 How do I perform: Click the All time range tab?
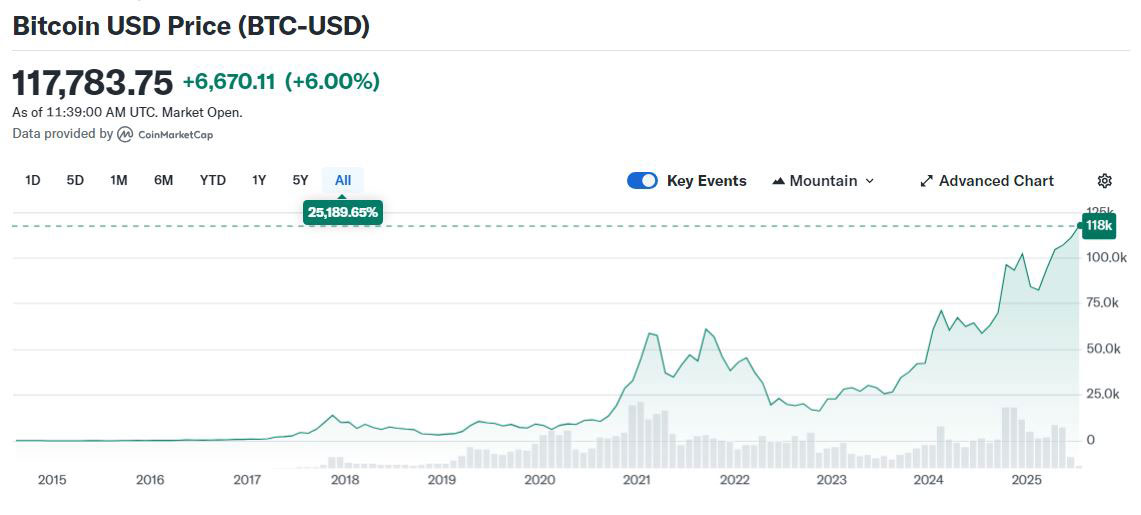click(x=343, y=180)
